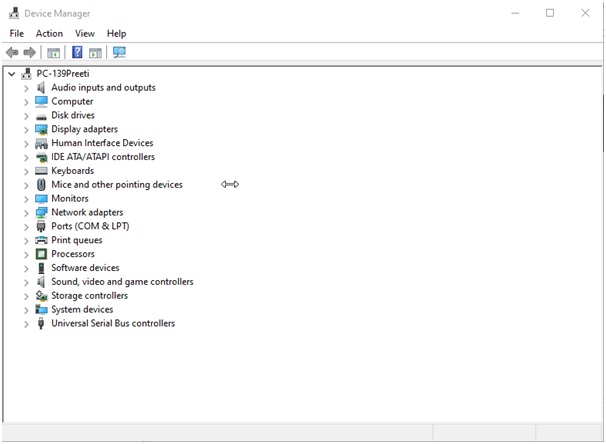
Task: Click the Human Interface Devices icon
Action: (x=41, y=143)
